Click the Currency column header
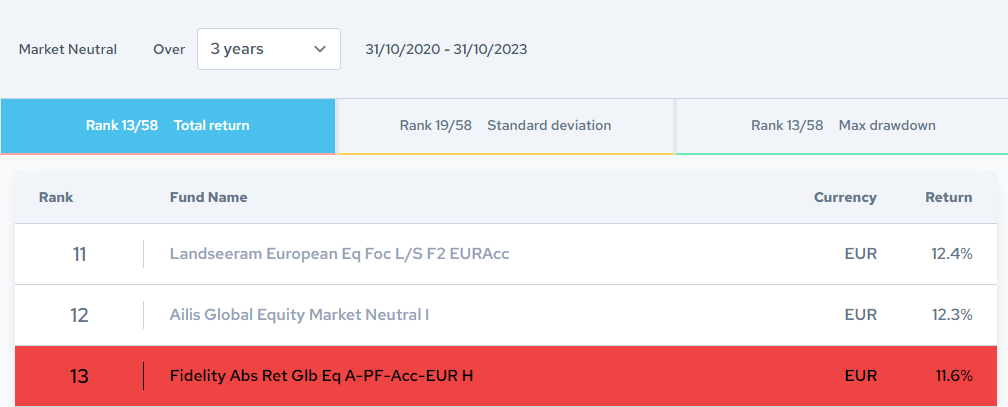The image size is (1008, 407). pyautogui.click(x=845, y=197)
